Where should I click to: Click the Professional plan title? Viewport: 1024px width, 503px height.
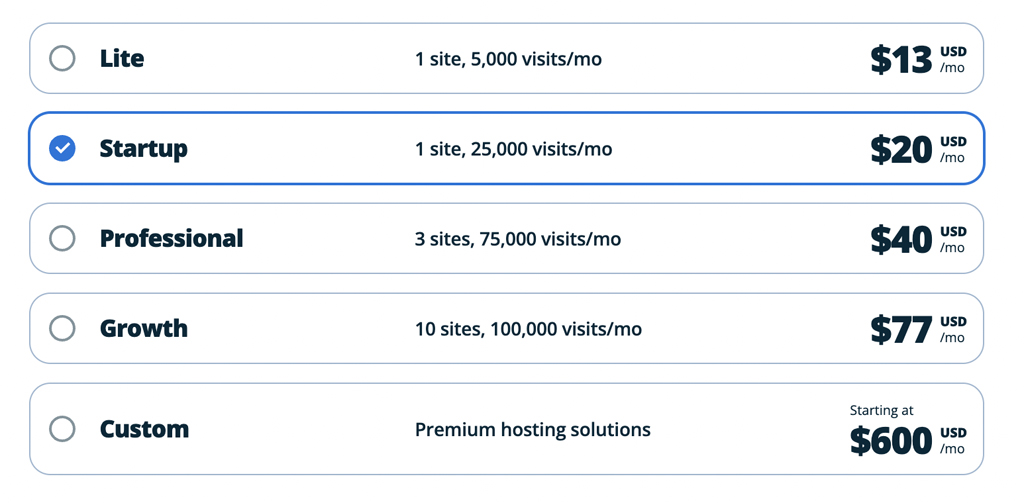pos(171,238)
